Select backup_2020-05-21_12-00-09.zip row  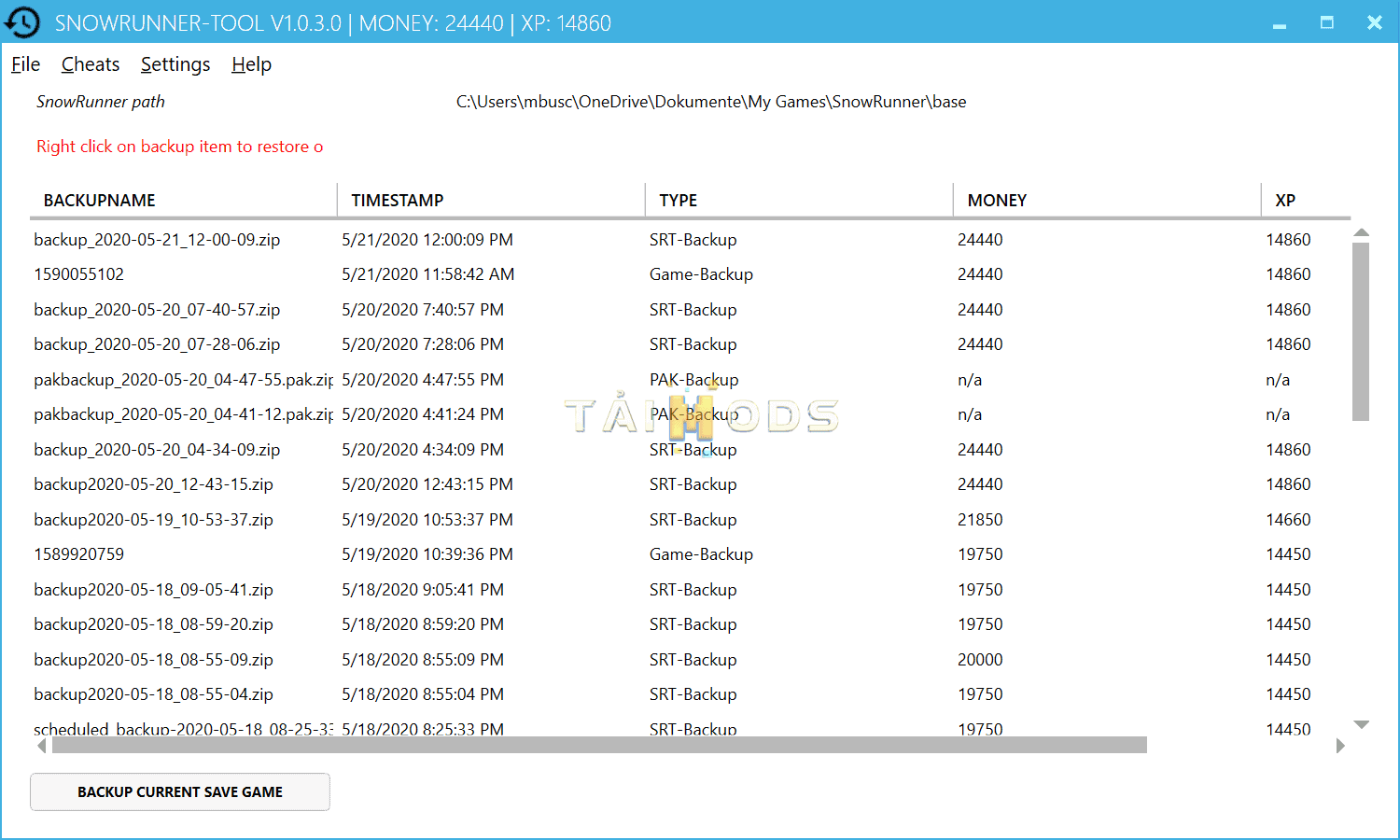click(x=691, y=240)
